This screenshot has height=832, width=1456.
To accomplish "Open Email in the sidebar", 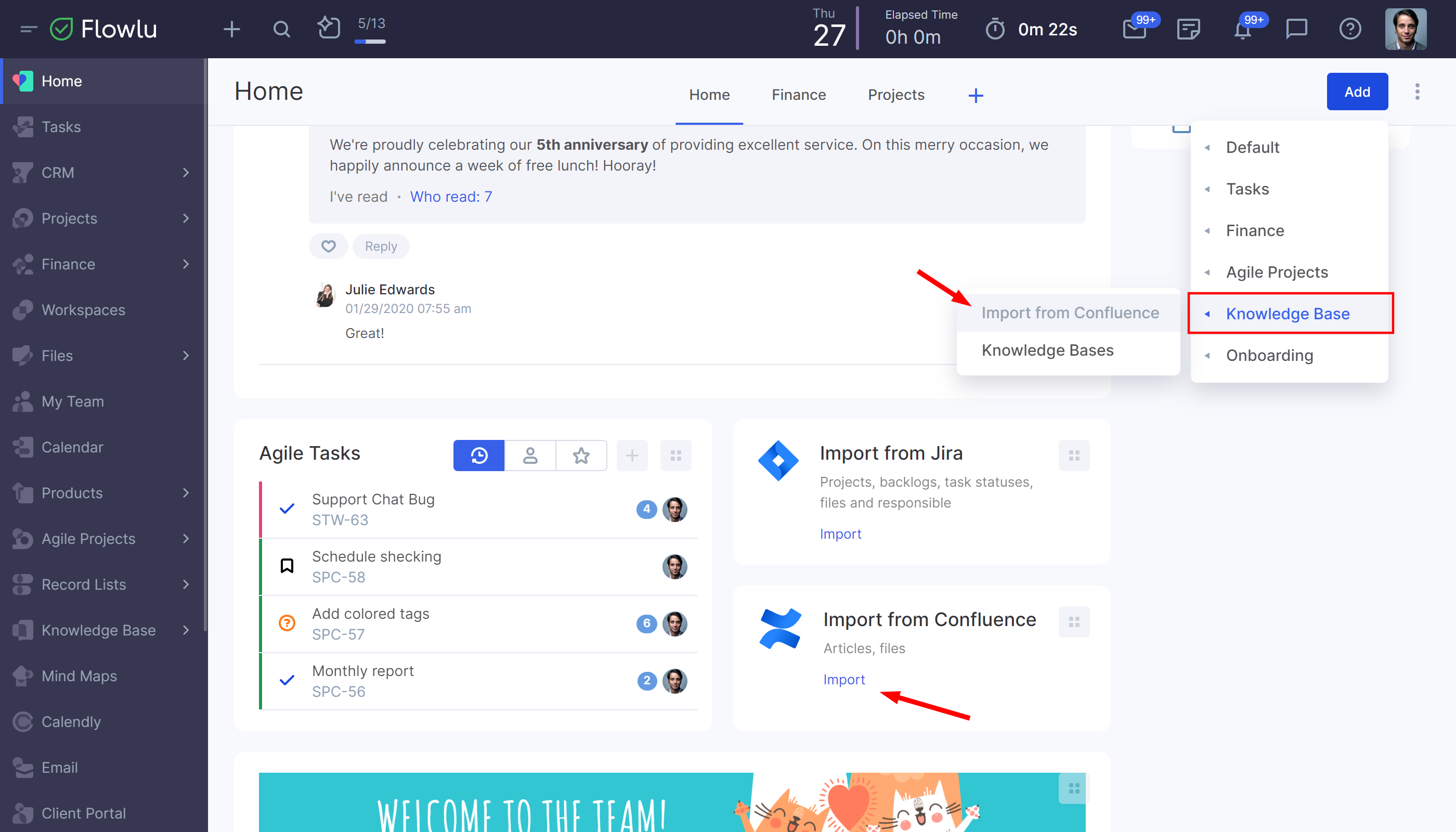I will 103,767.
